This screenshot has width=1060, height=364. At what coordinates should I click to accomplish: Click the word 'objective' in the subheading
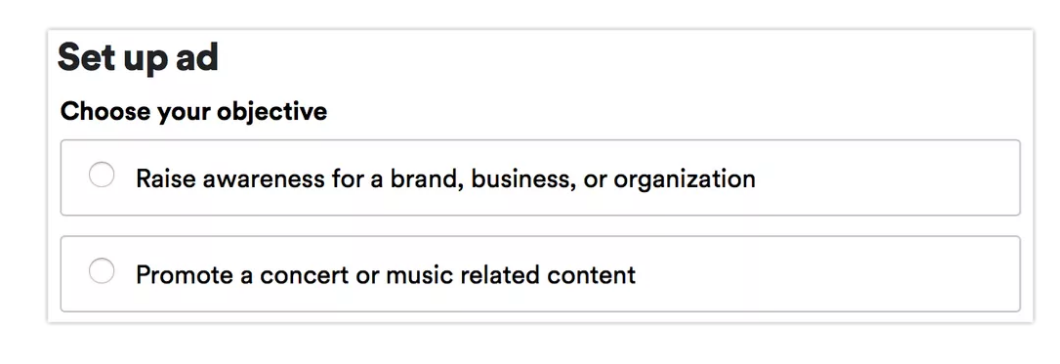point(272,112)
